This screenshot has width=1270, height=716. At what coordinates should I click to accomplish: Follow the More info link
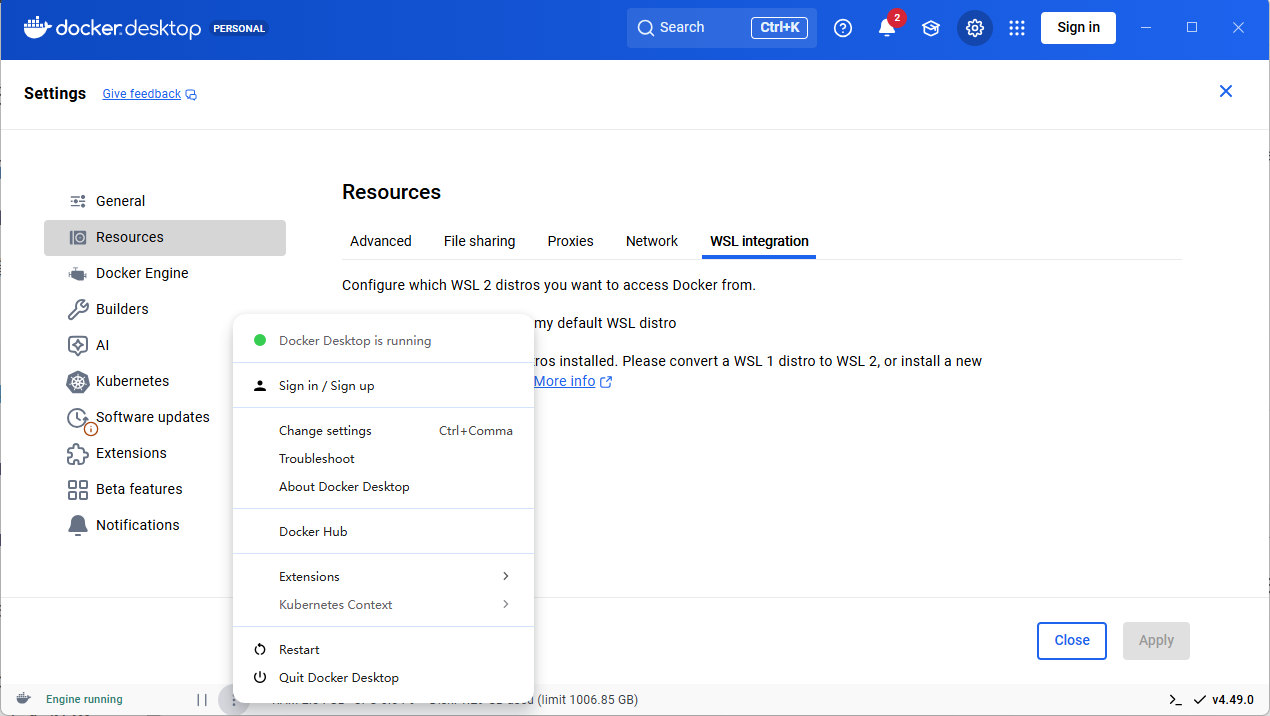click(x=573, y=381)
